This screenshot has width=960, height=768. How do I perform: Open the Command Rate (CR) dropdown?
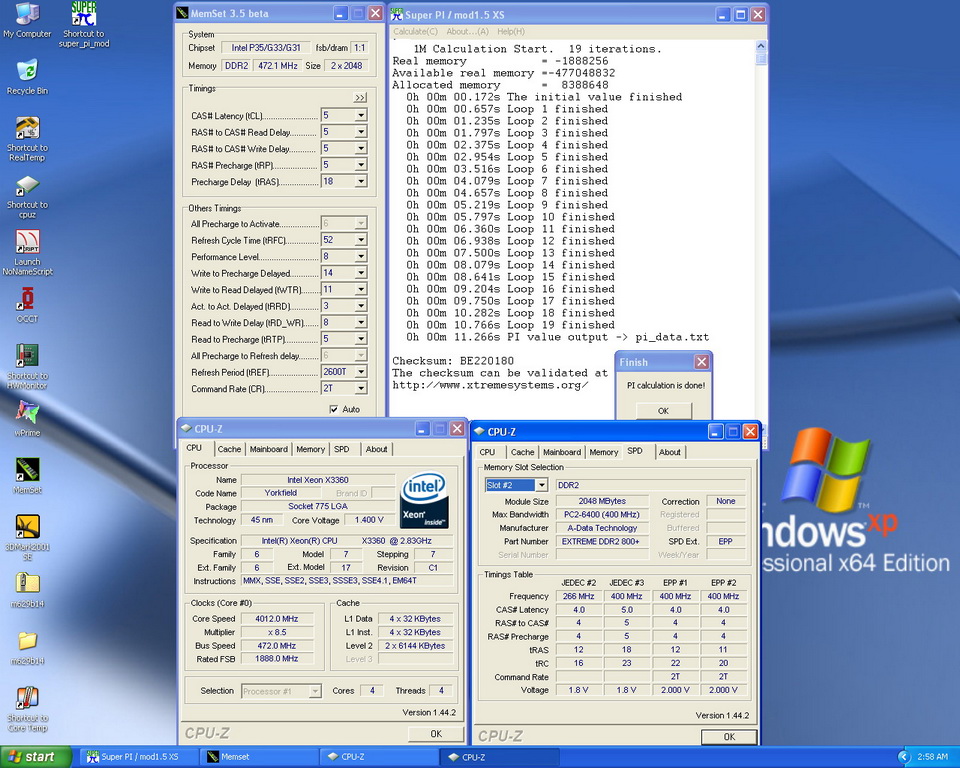click(361, 388)
